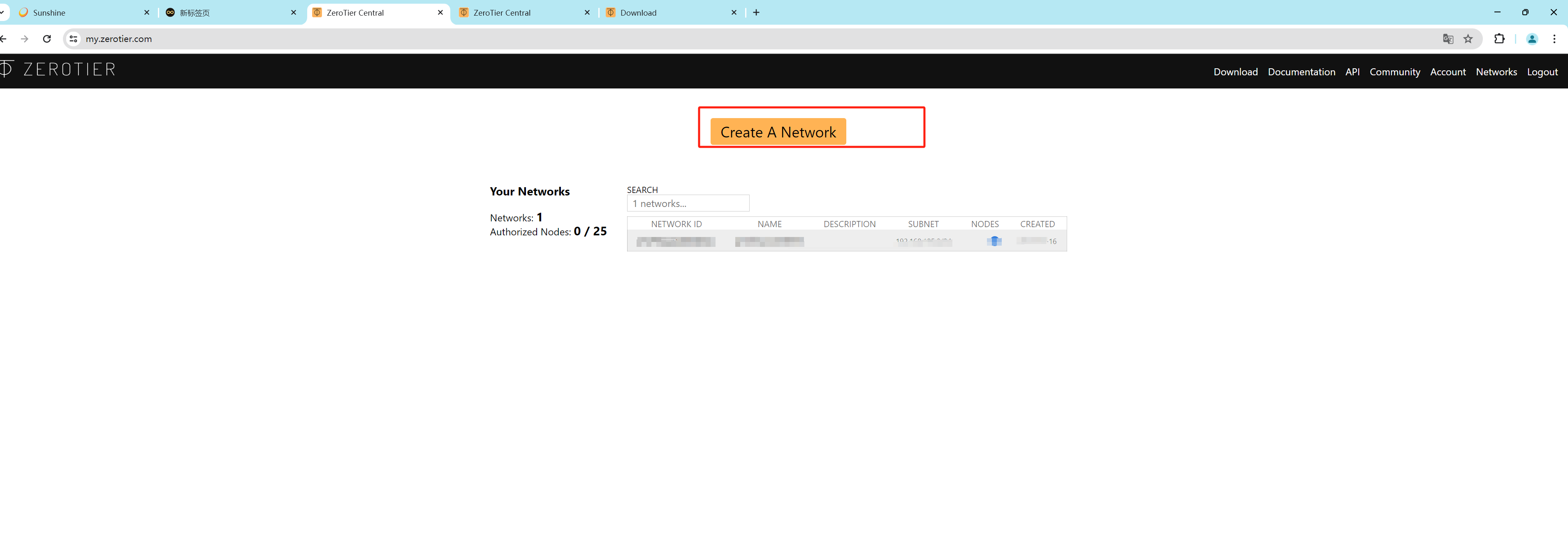Click the Authorized Nodes 0 / 25 text
Screen dimensions: 1568x546
point(548,231)
